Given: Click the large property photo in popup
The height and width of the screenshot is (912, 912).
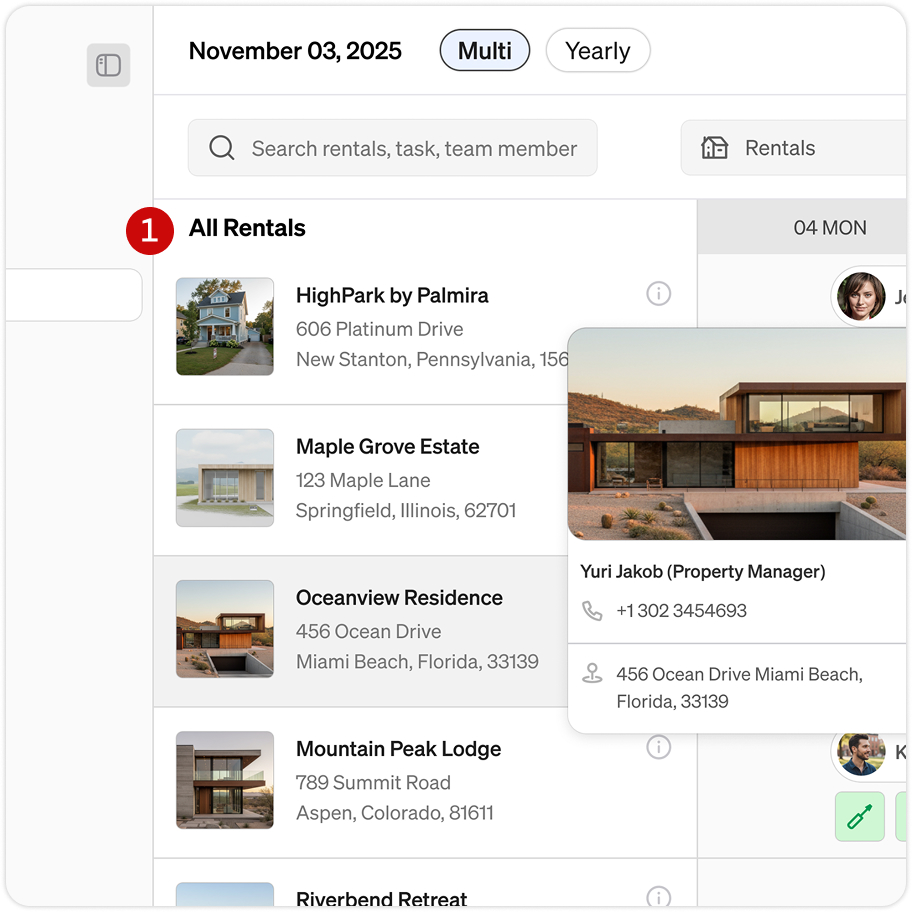Looking at the screenshot, I should tap(737, 434).
